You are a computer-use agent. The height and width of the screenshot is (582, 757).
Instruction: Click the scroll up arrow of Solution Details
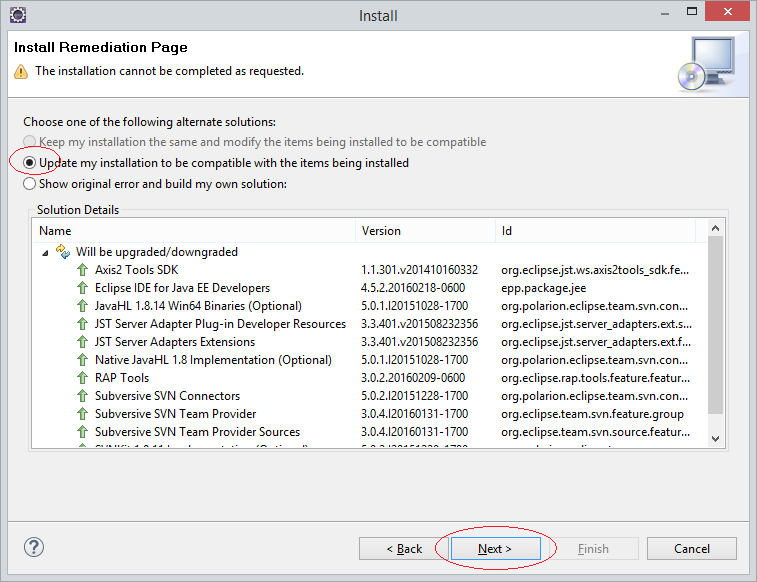point(715,228)
